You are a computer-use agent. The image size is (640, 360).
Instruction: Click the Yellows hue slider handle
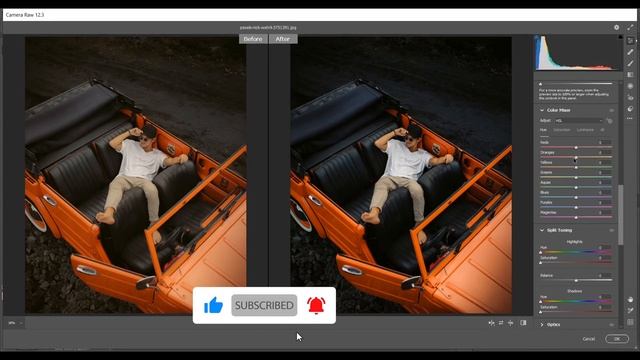(x=576, y=167)
